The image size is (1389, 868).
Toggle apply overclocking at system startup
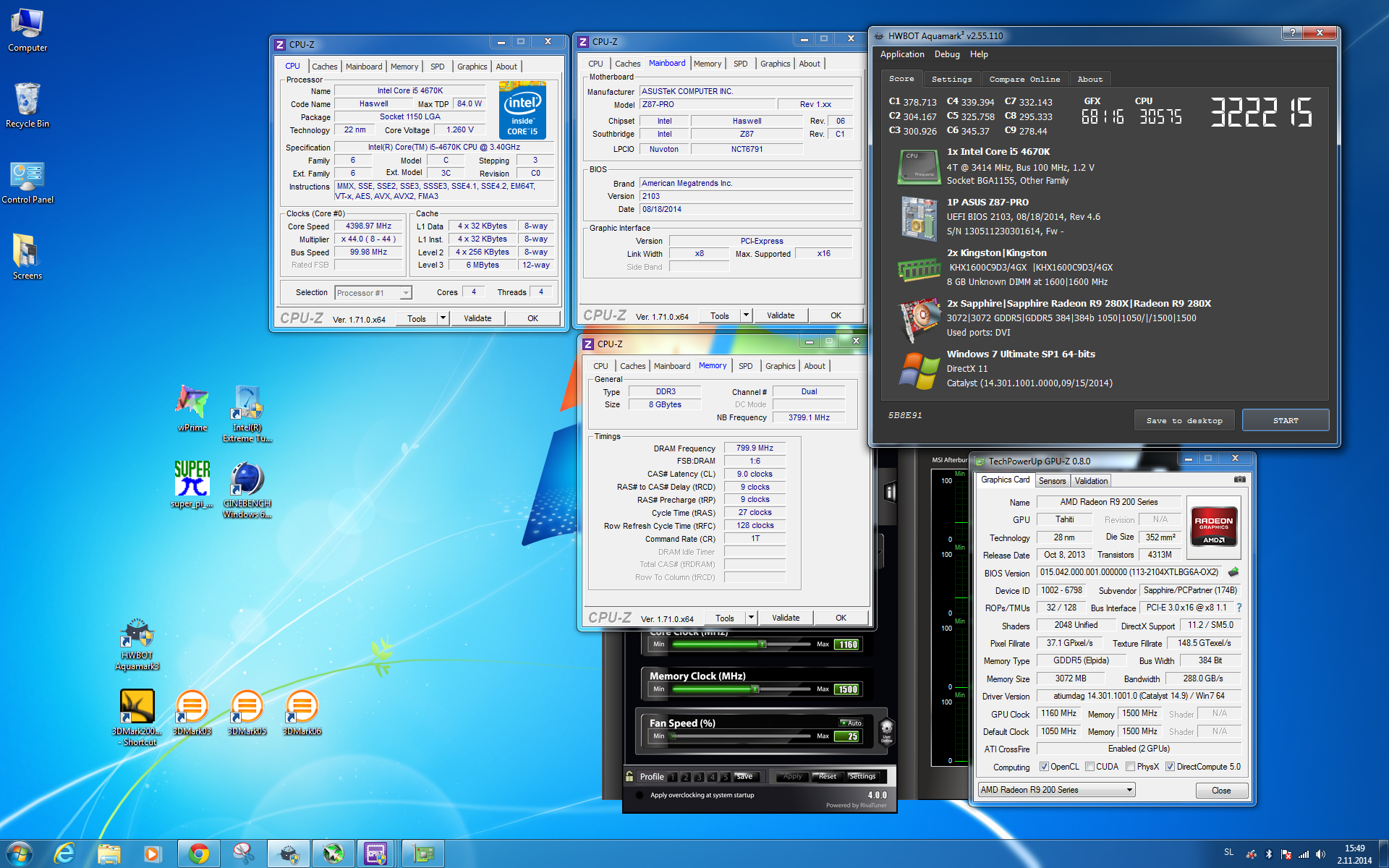click(640, 795)
